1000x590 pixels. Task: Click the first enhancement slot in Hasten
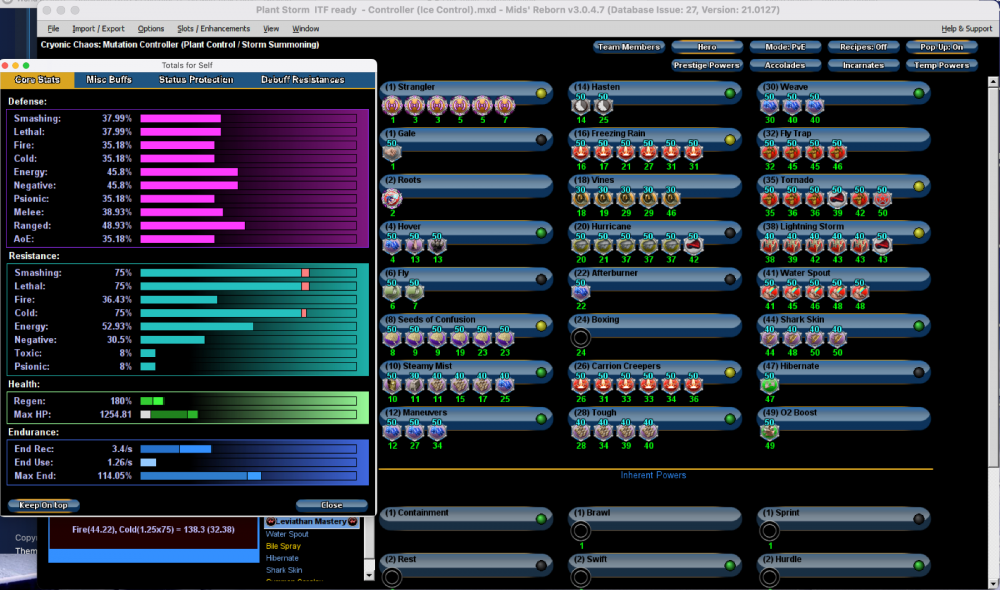coord(580,105)
